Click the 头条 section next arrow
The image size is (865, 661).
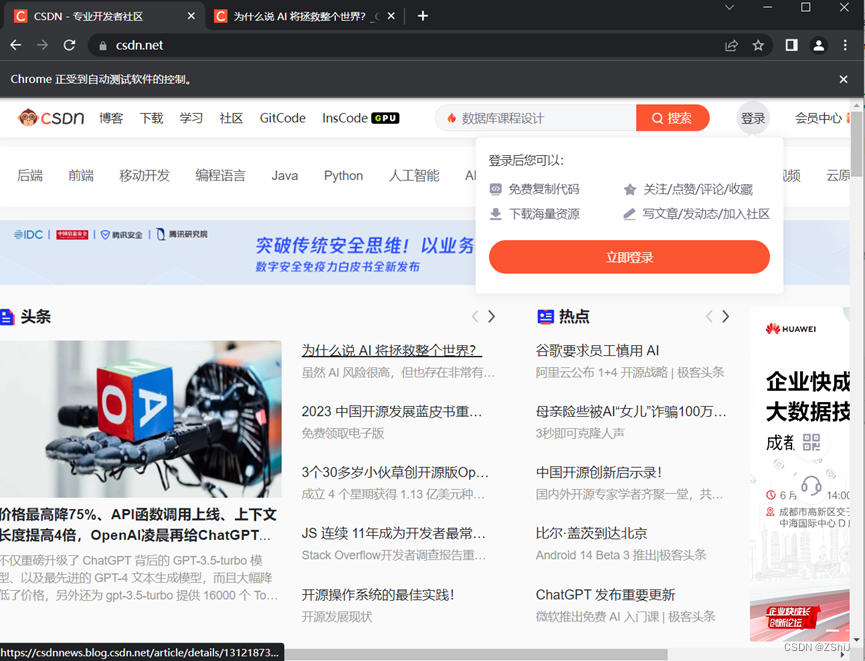click(x=492, y=316)
